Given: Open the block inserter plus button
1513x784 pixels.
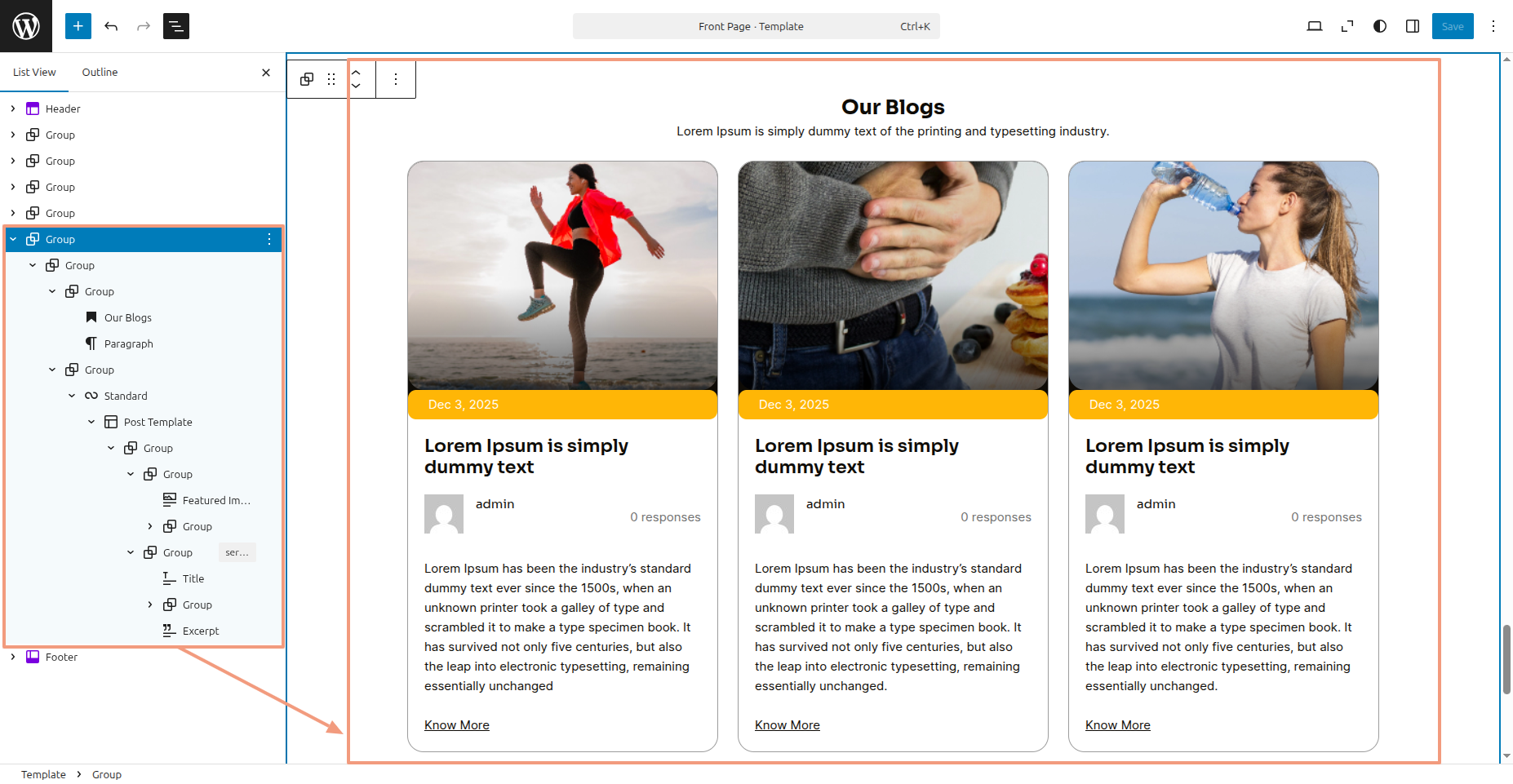Looking at the screenshot, I should click(78, 26).
